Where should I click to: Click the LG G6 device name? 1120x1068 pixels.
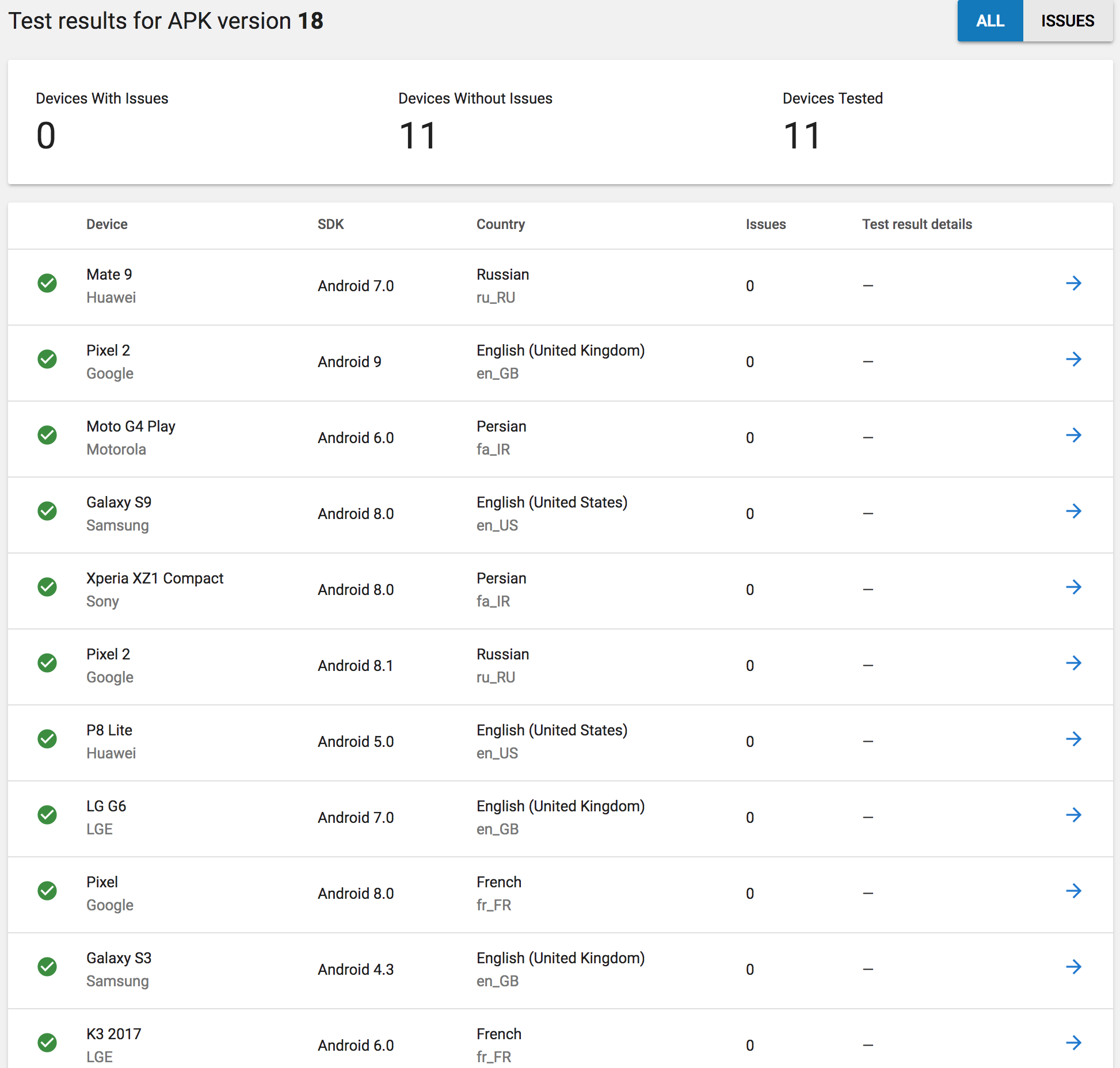[x=106, y=807]
